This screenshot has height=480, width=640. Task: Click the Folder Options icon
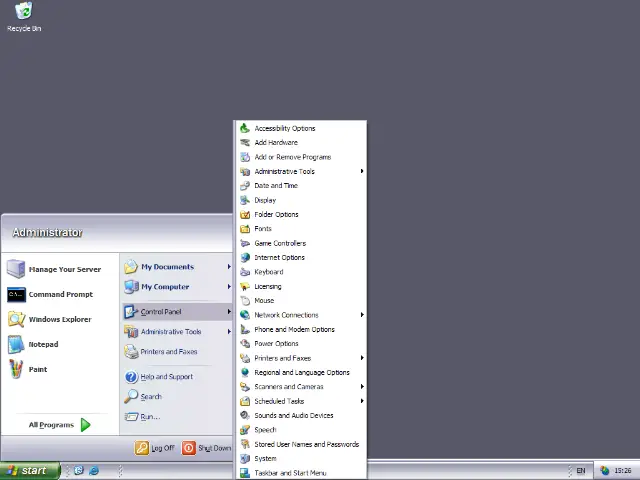point(245,214)
